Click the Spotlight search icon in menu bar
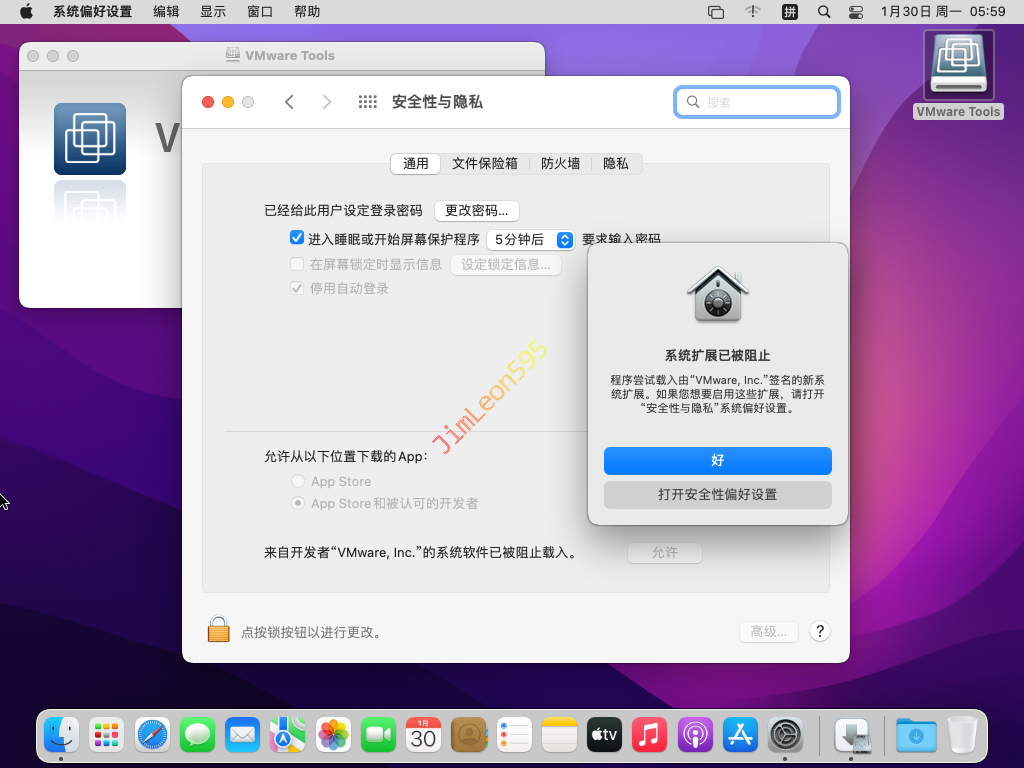Image resolution: width=1024 pixels, height=768 pixels. coord(824,12)
